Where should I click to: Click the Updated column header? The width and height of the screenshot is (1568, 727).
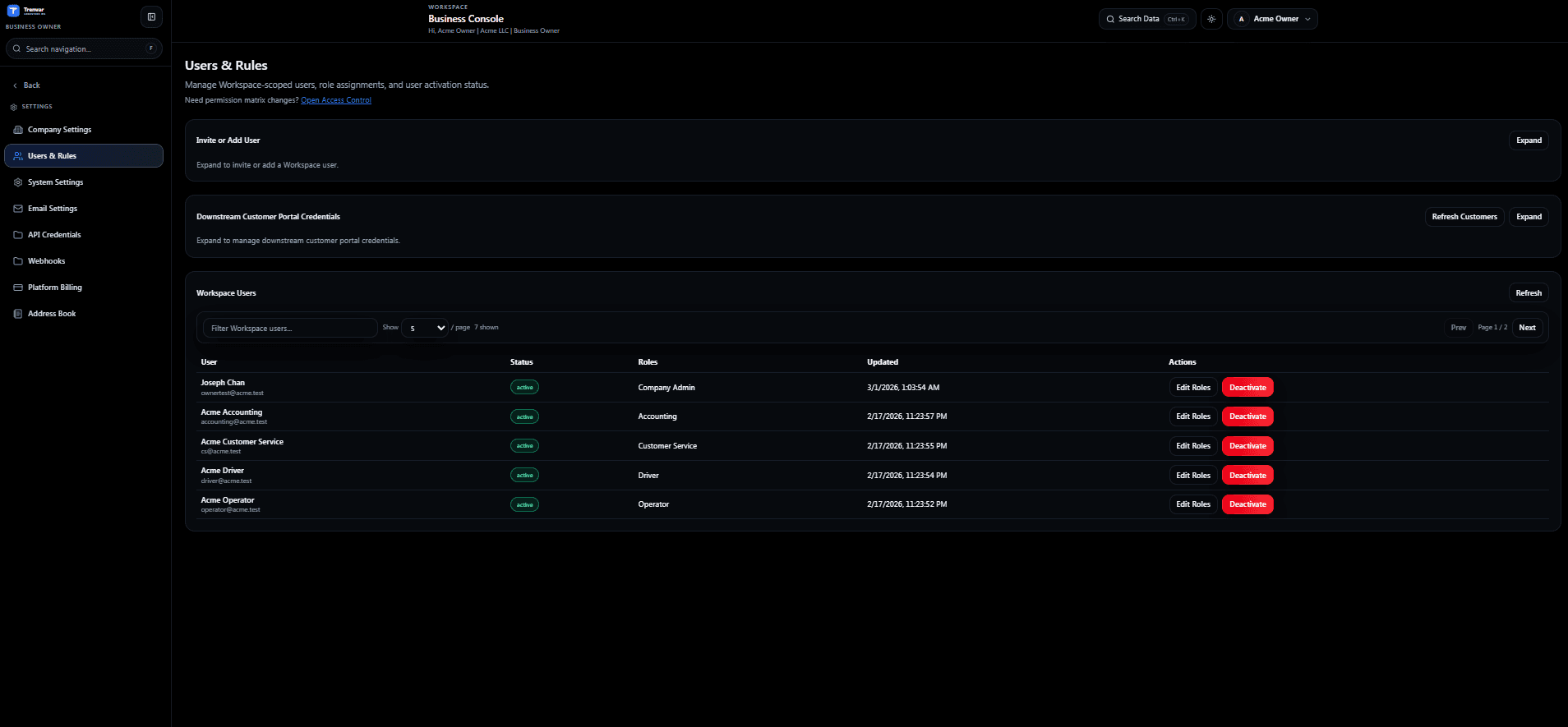(883, 362)
